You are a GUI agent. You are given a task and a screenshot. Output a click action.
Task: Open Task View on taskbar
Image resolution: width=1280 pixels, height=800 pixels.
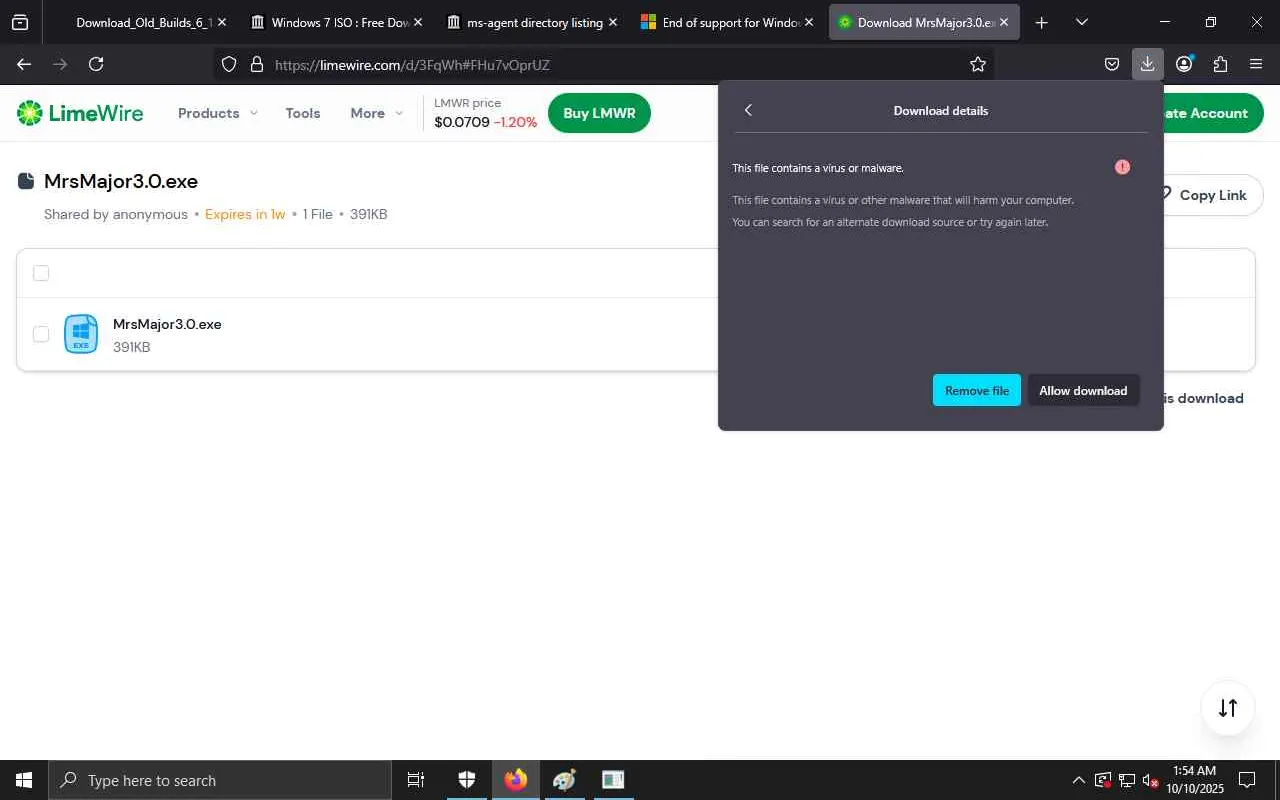coord(416,780)
